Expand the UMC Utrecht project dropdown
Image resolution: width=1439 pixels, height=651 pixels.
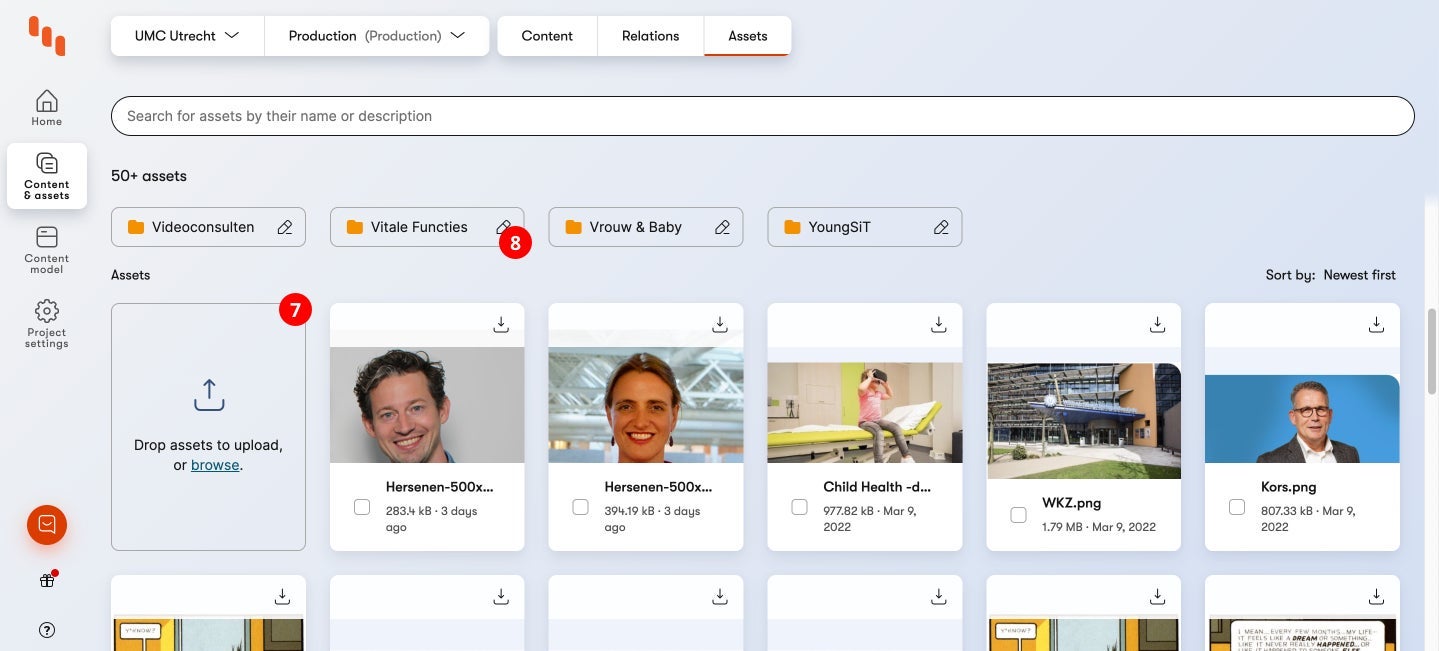click(187, 36)
